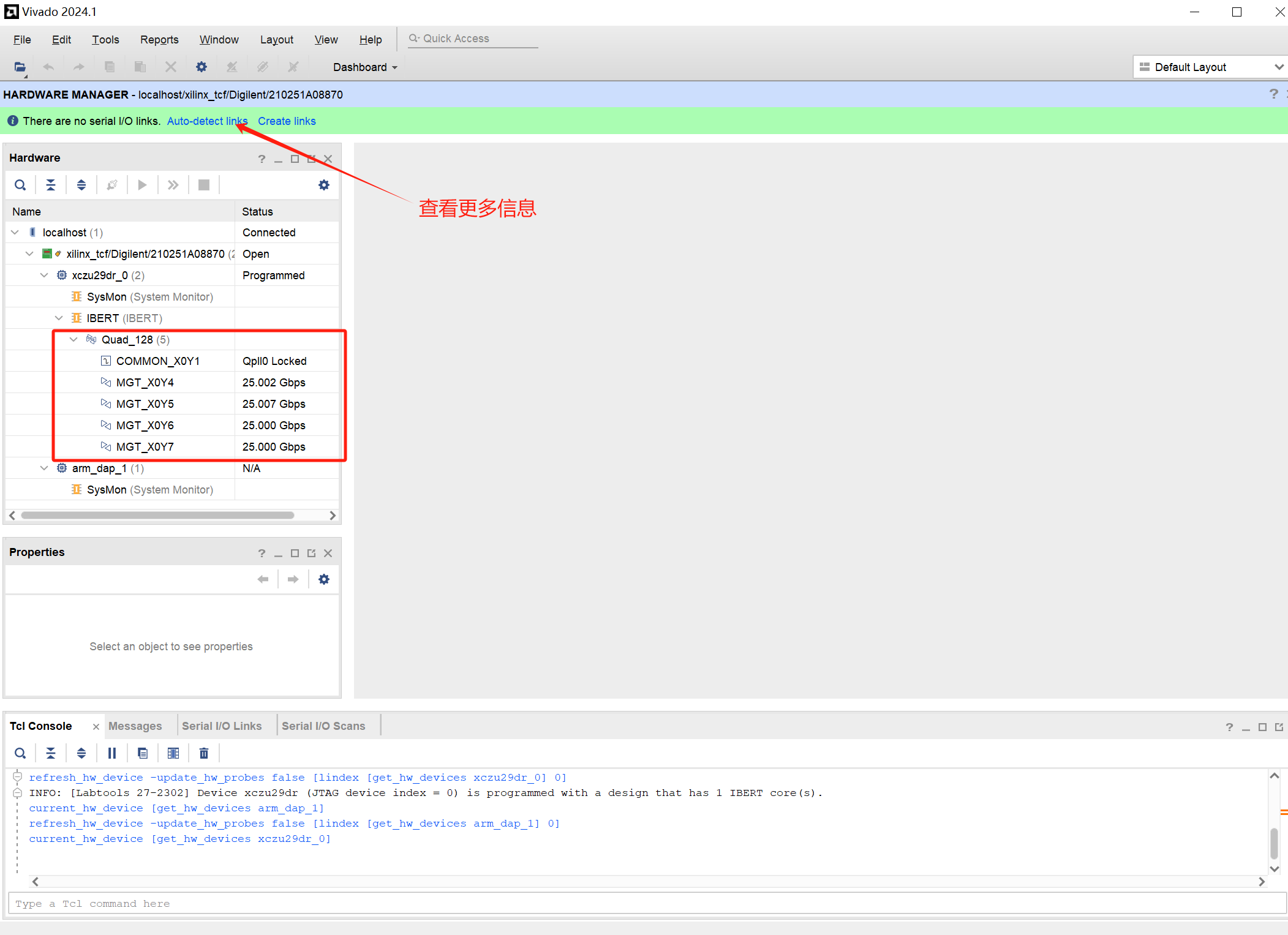Screen dimensions: 1288x935
Task: Click the Tcl Console pause output icon
Action: tap(112, 753)
